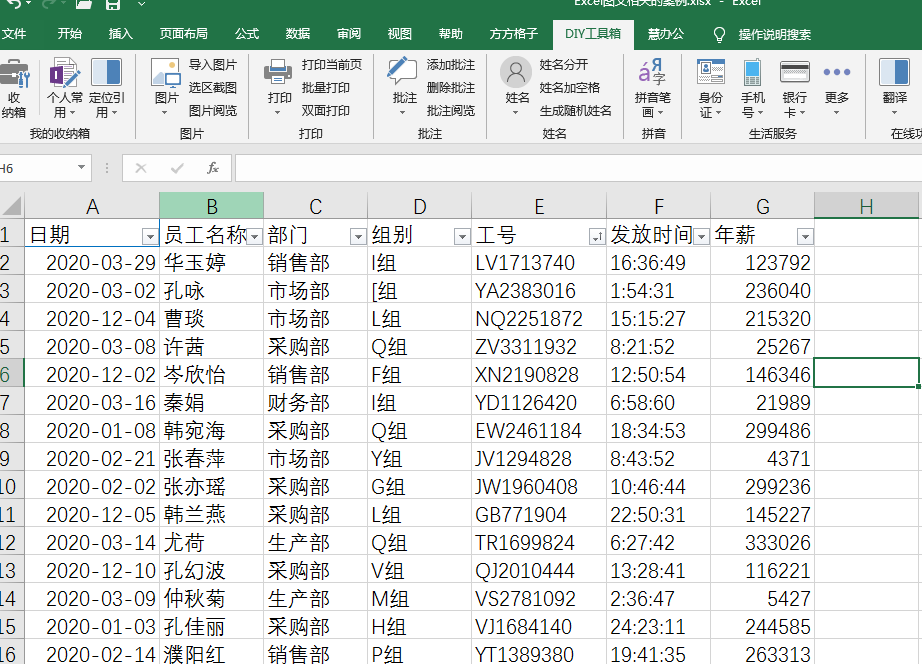Switch to the 慧办公 ribbon tab

[x=666, y=34]
